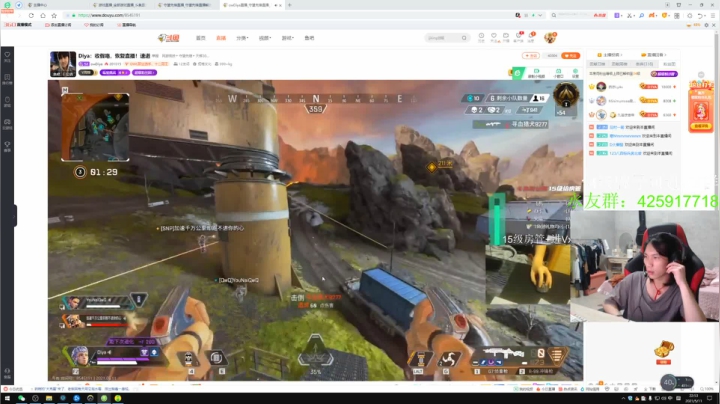Click the orange follow heart button

(570, 56)
